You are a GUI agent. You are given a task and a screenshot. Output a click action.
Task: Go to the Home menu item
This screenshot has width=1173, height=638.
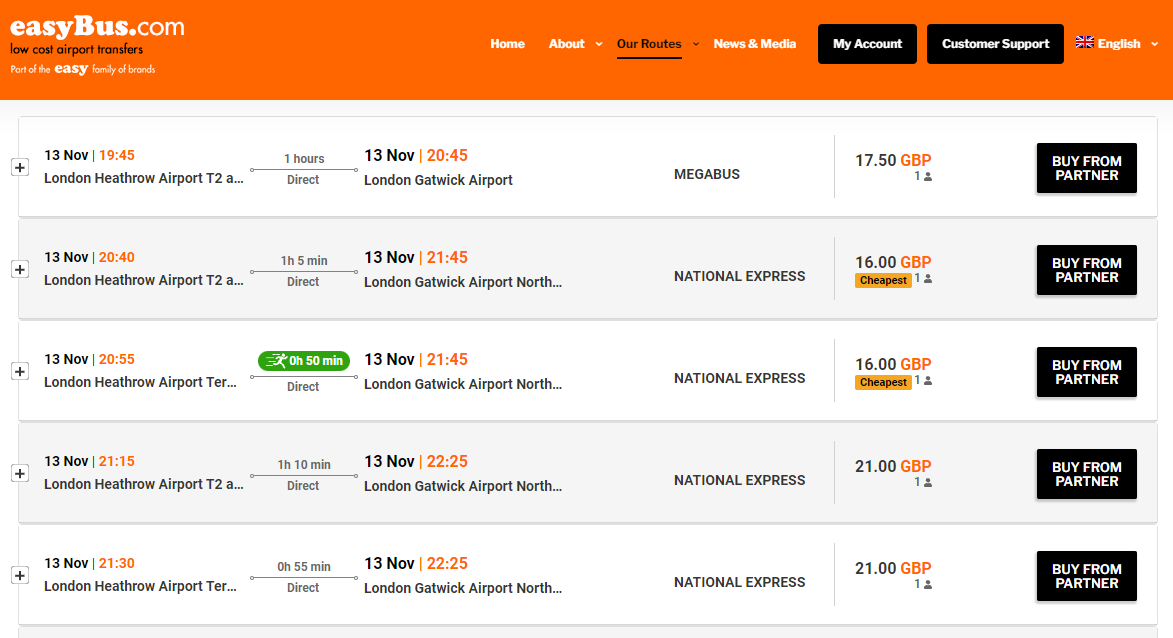[x=507, y=43]
